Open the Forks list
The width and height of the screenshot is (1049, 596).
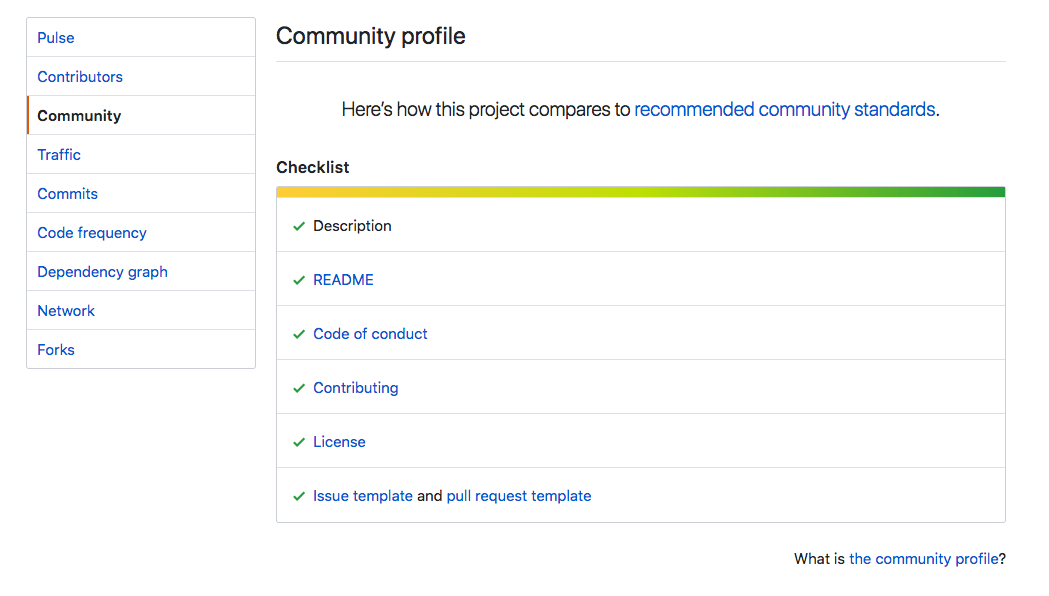56,350
